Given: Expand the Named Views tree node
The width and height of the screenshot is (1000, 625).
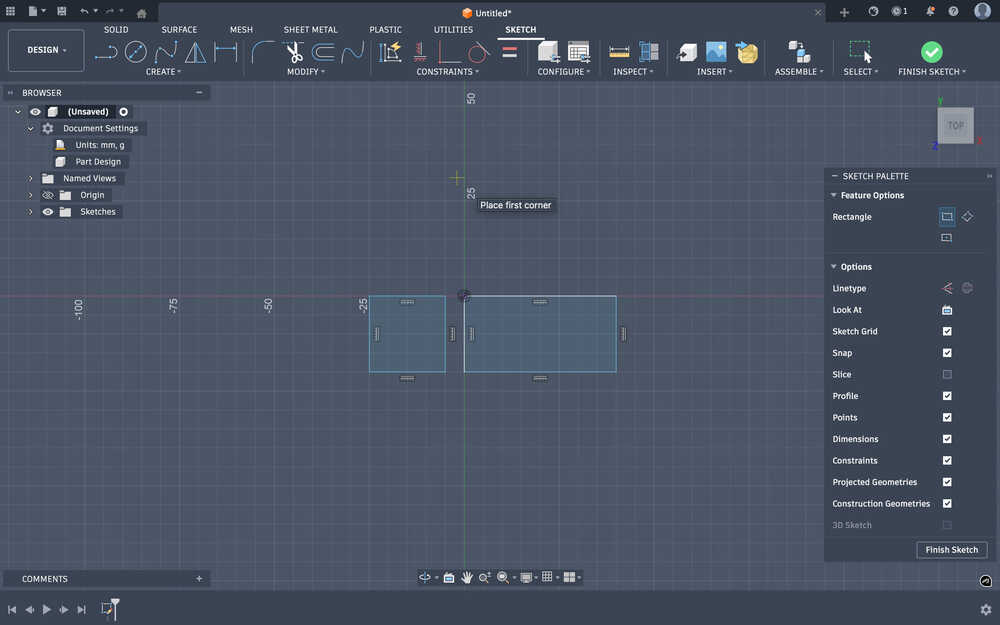Looking at the screenshot, I should [31, 178].
